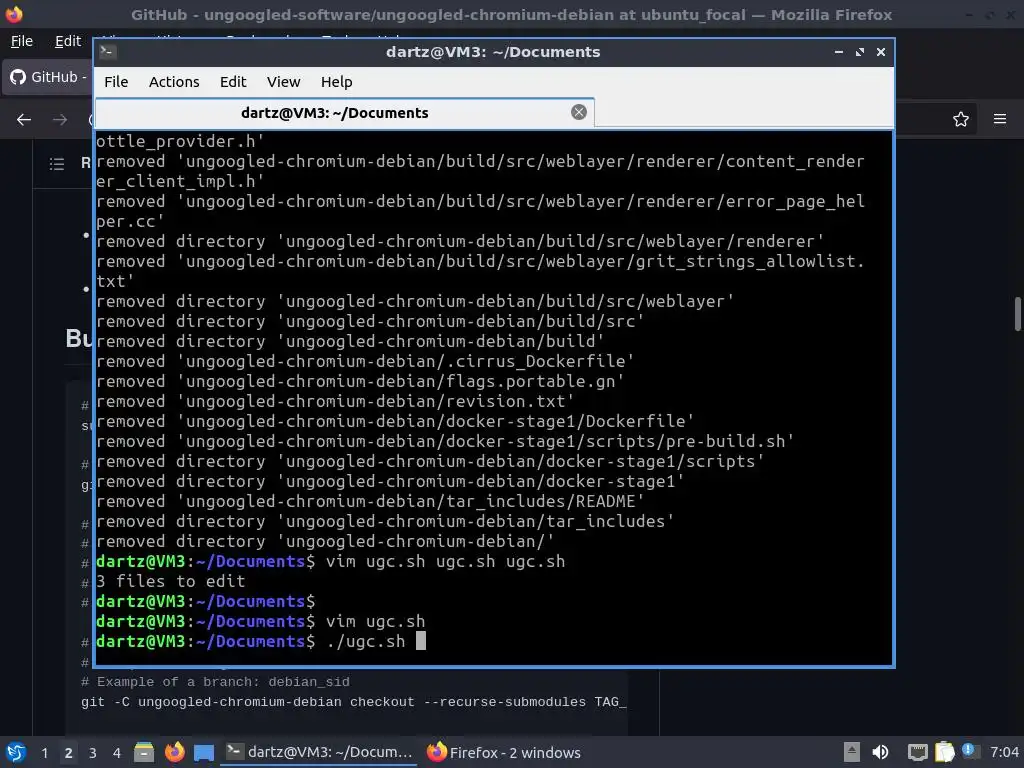Open the clipboard manager tray icon
The height and width of the screenshot is (768, 1024).
pyautogui.click(x=944, y=752)
